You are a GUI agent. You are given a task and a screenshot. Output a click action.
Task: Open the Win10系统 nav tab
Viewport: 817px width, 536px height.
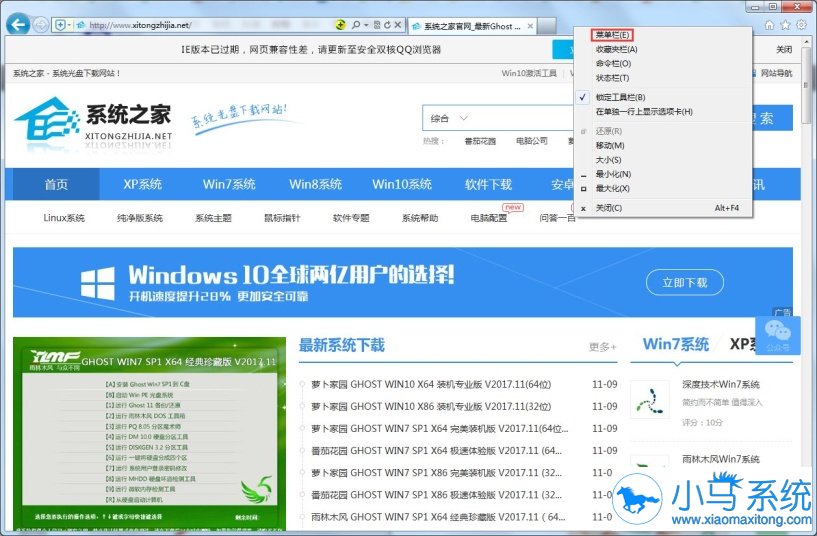(x=402, y=184)
